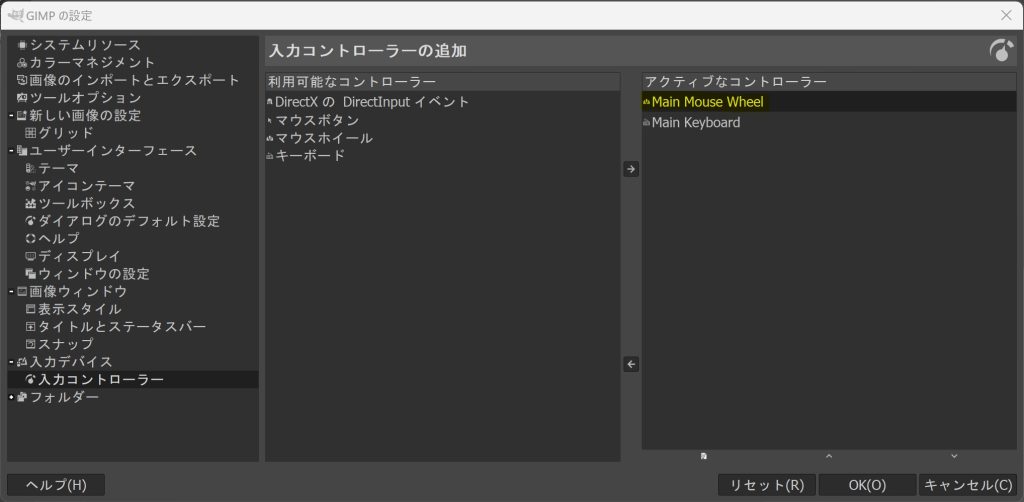Image resolution: width=1024 pixels, height=502 pixels.
Task: Click the アイコンテーマ page icon
Action: tap(31, 186)
